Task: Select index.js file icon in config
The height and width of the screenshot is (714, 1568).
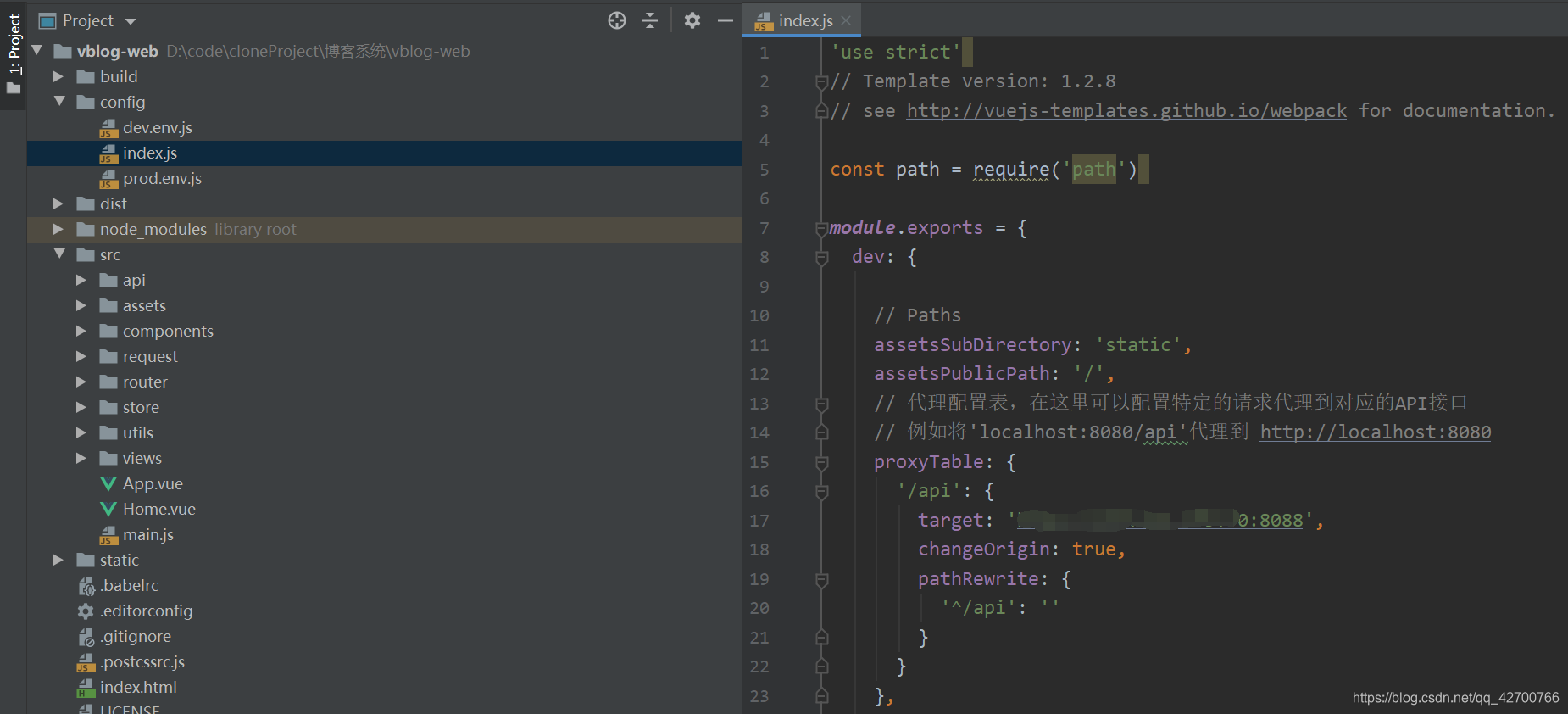Action: point(108,153)
